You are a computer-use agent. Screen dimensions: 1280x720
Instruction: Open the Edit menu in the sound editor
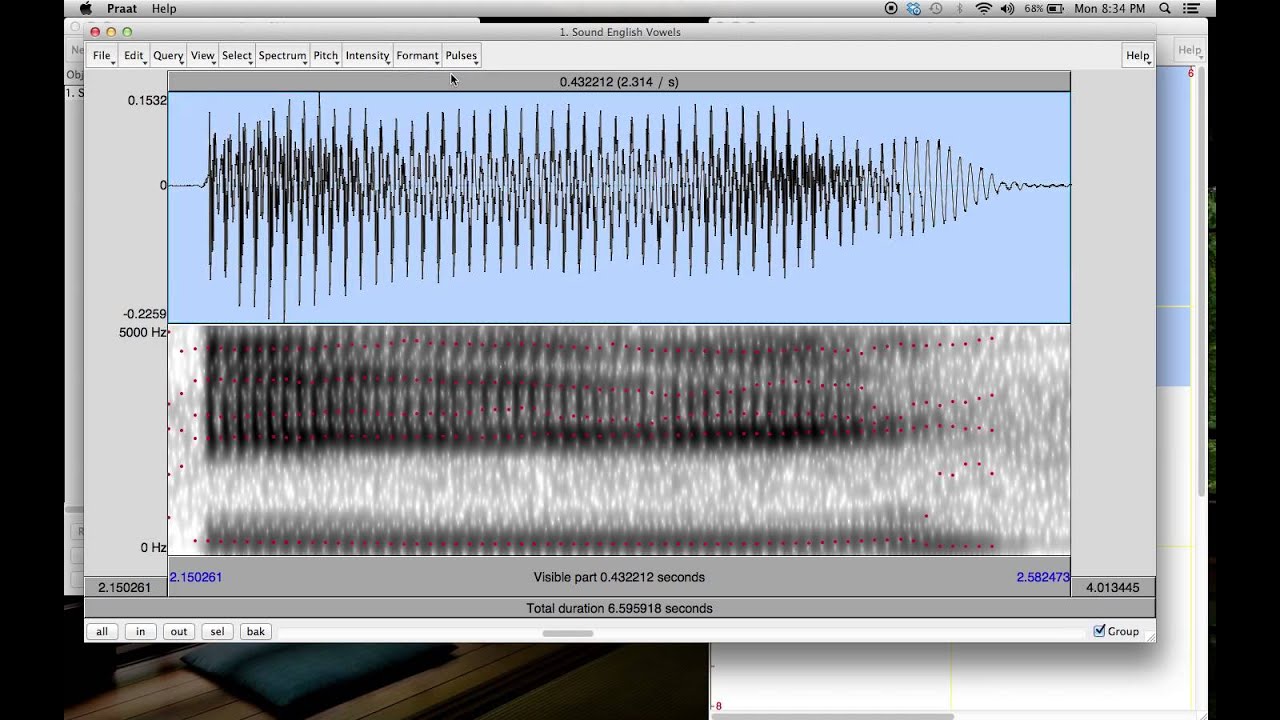[x=133, y=56]
